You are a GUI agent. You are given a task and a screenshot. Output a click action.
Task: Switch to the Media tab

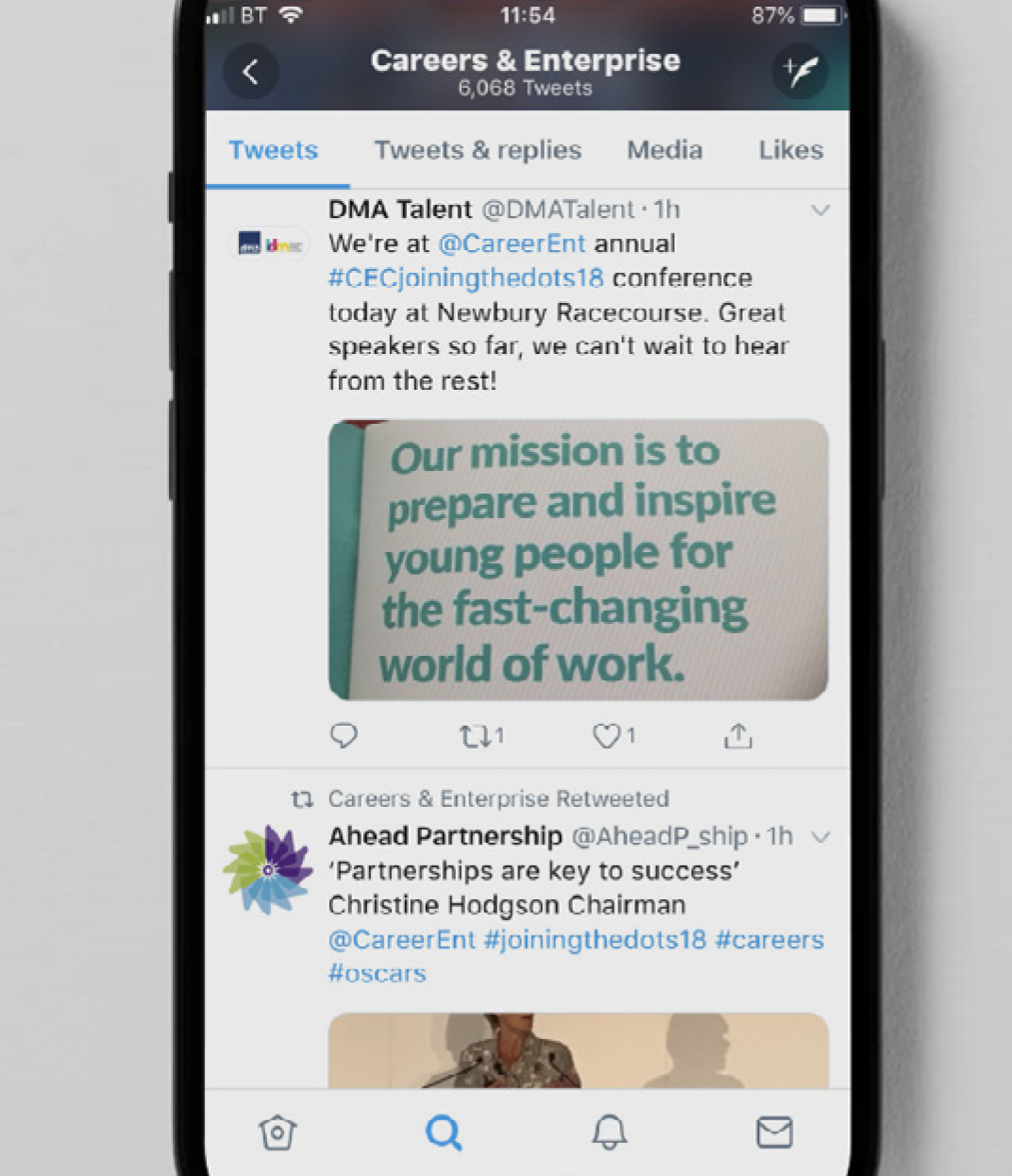[x=665, y=150]
